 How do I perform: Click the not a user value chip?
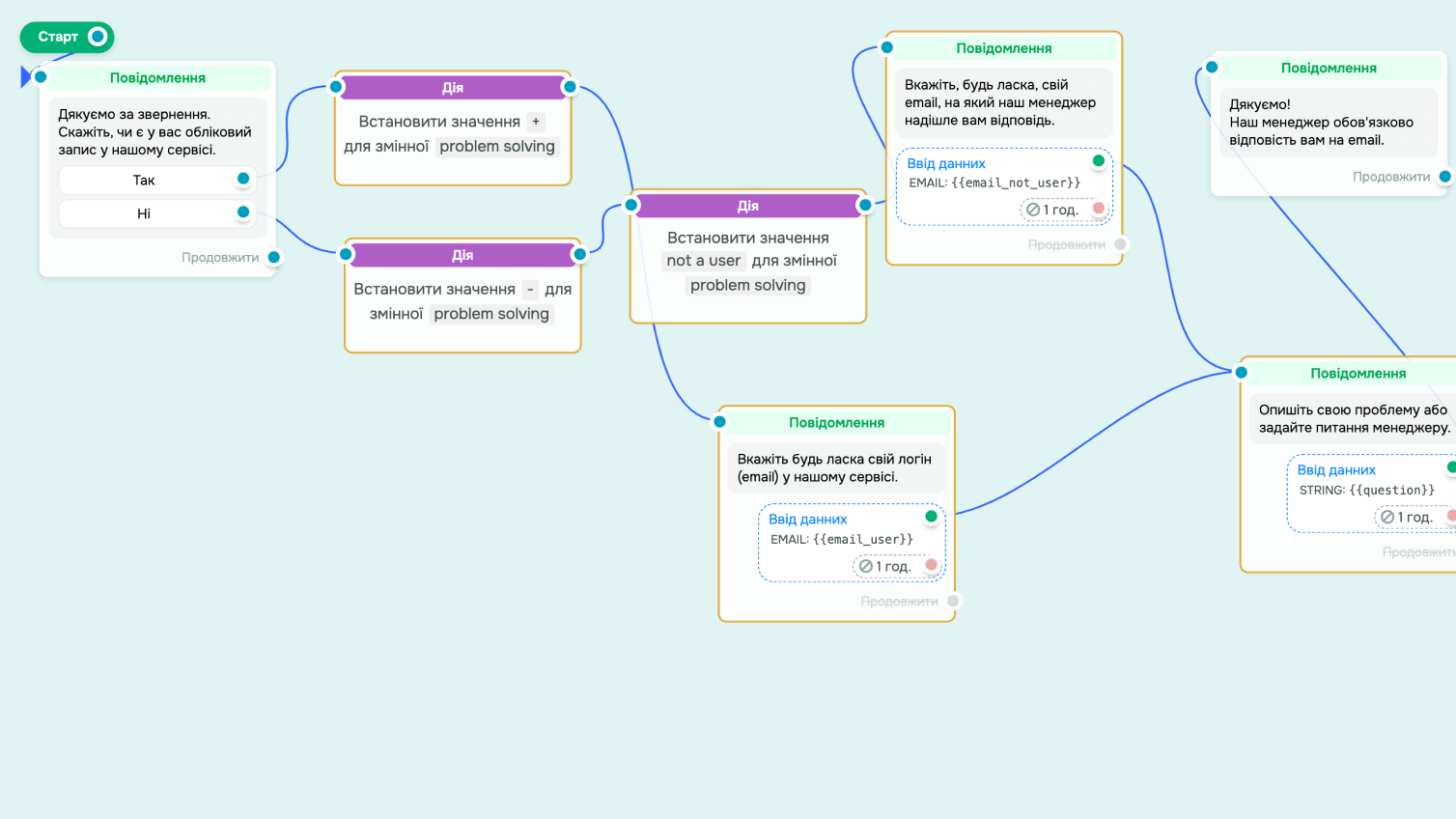(704, 261)
